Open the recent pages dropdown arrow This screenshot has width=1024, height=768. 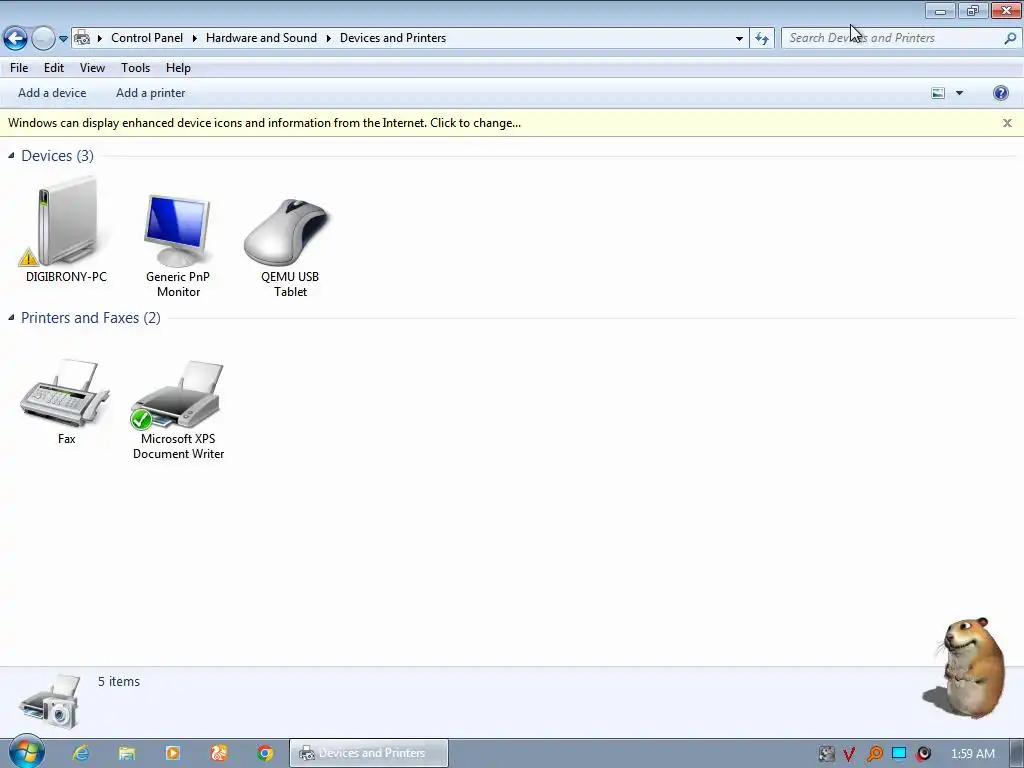coord(63,39)
